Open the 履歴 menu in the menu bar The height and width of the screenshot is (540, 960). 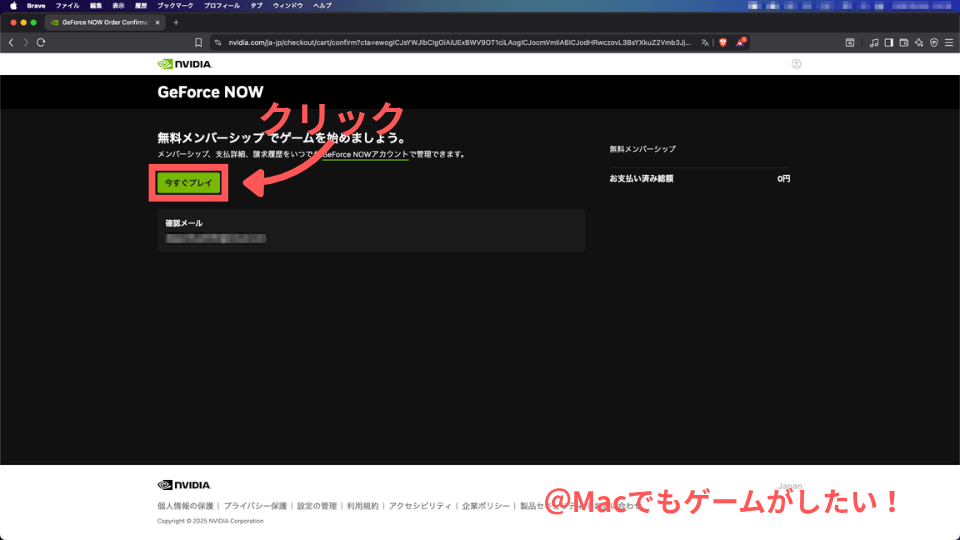141,6
